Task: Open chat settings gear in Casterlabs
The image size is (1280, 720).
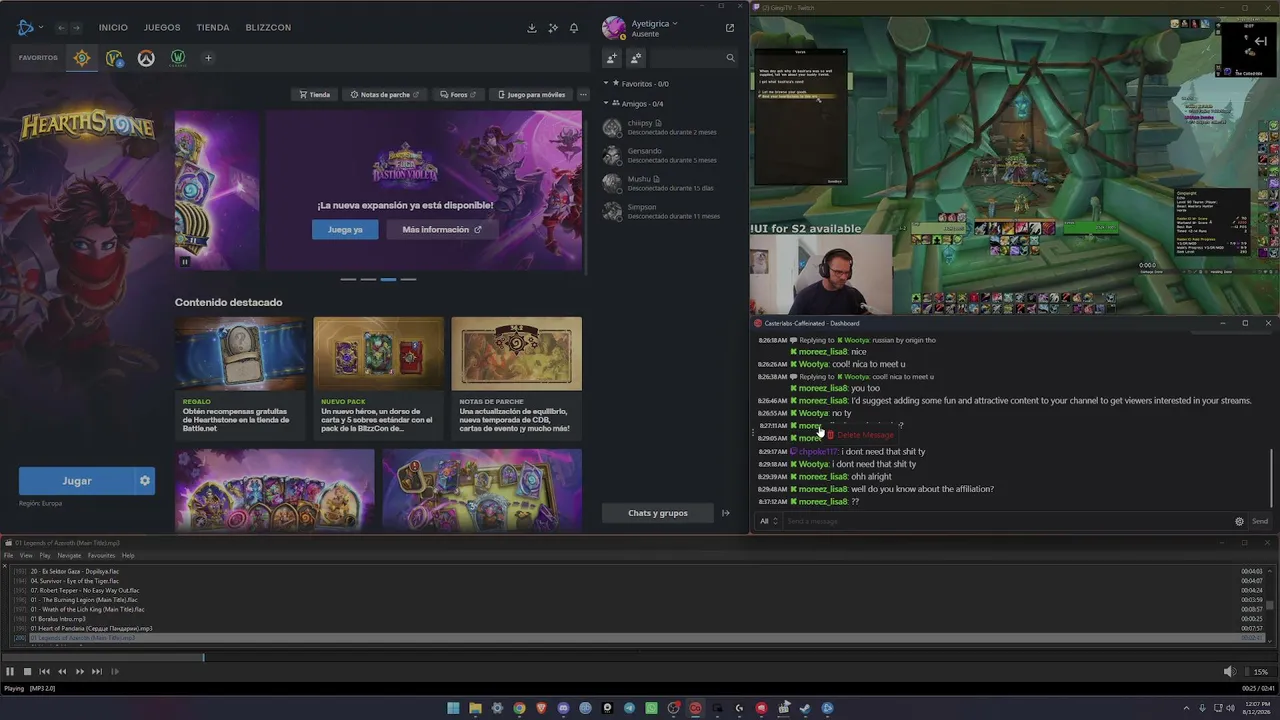Action: point(1239,521)
